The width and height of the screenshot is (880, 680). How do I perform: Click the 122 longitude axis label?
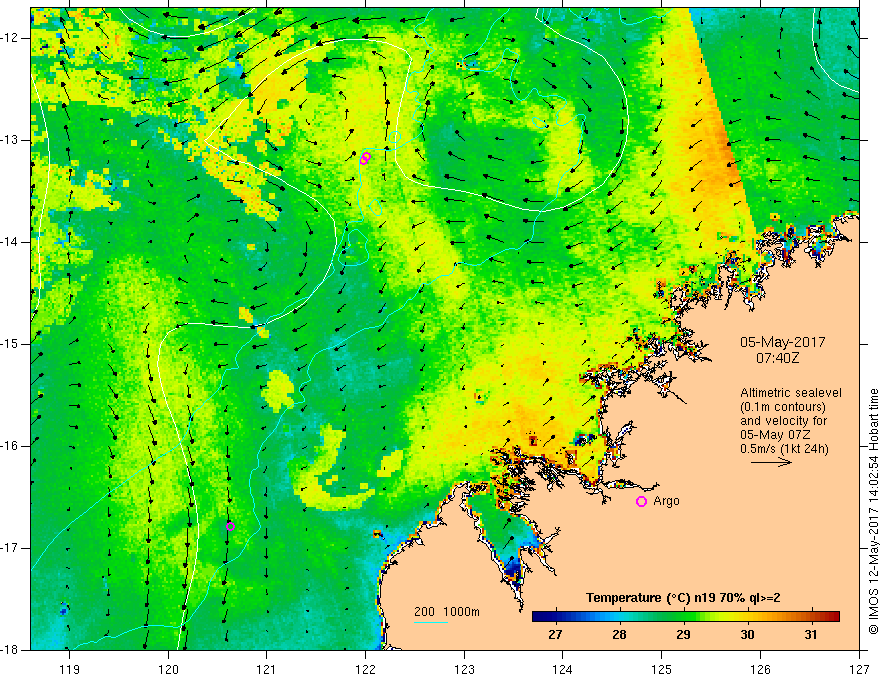[365, 669]
